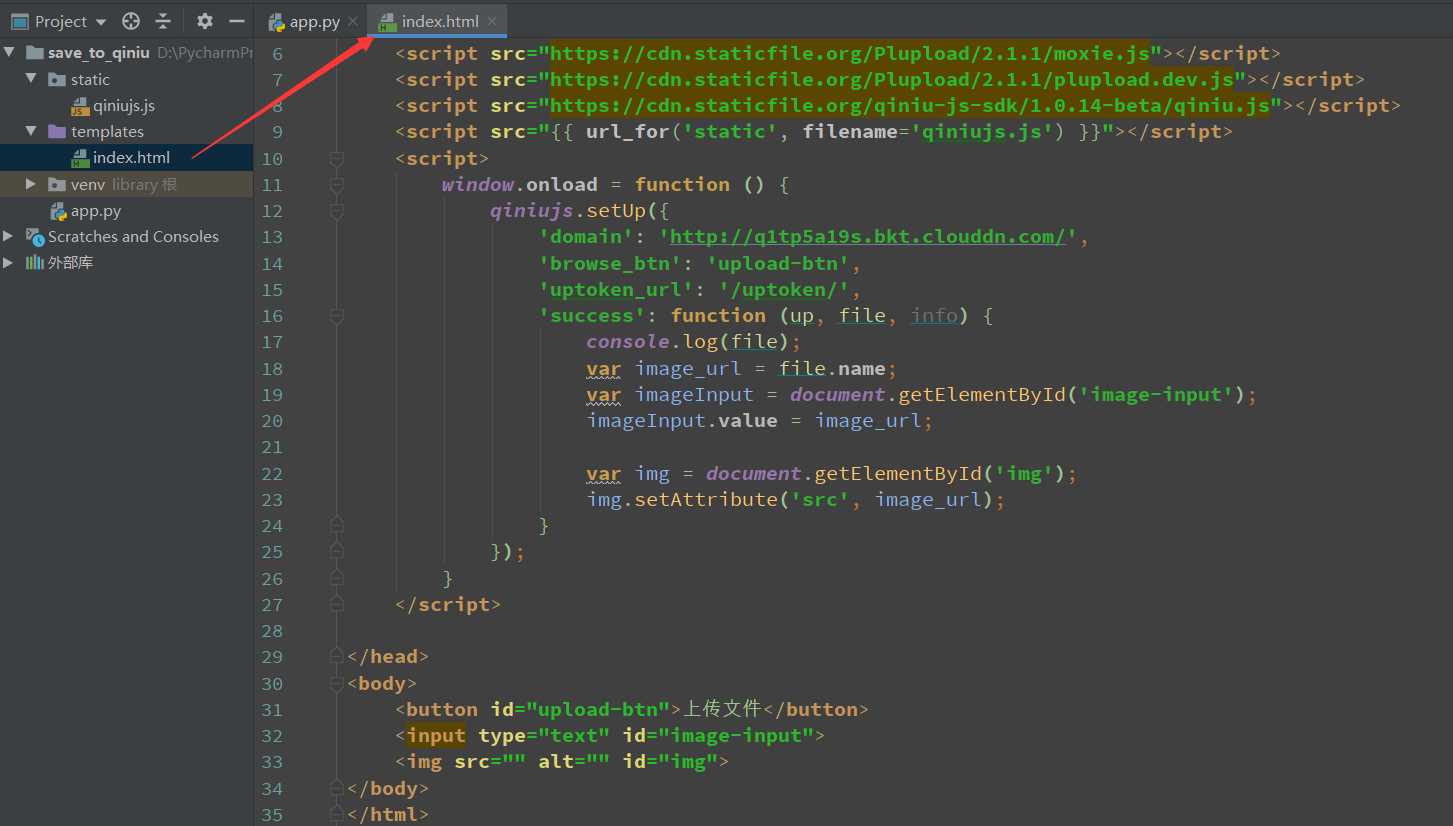This screenshot has height=826, width=1453.
Task: Select static folder in project tree
Action: click(126, 79)
